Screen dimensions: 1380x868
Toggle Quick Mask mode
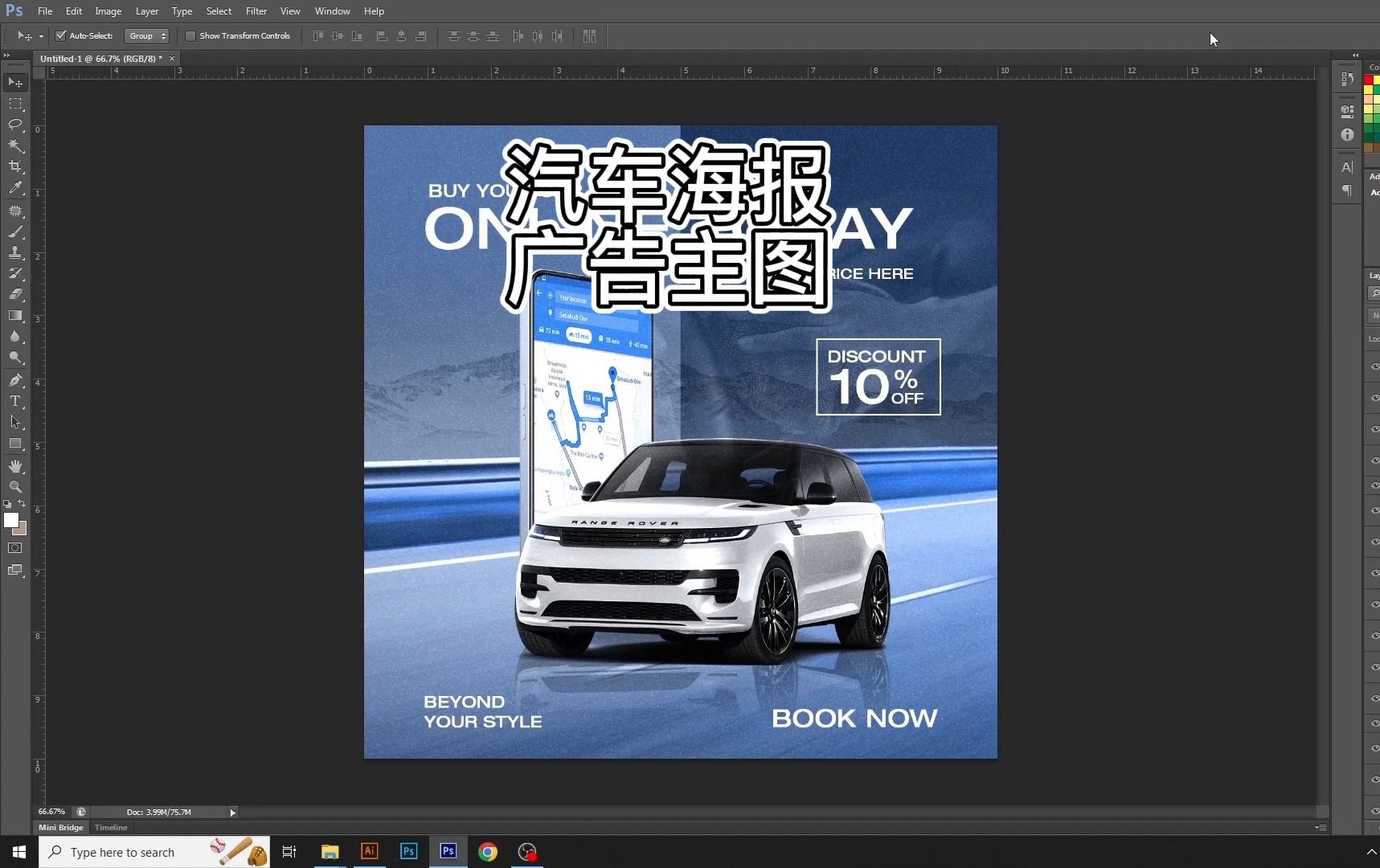coord(15,548)
